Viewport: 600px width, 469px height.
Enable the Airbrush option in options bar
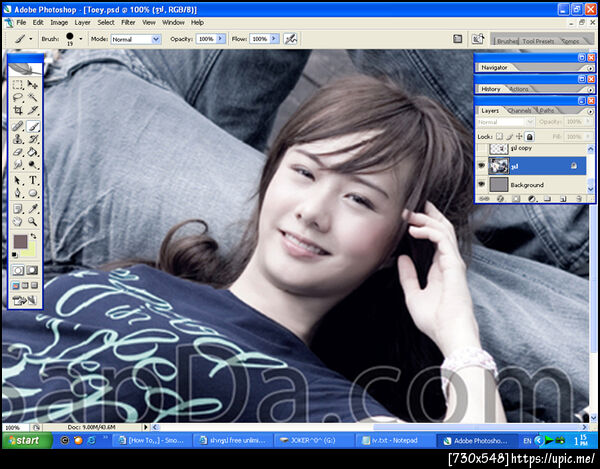point(290,39)
